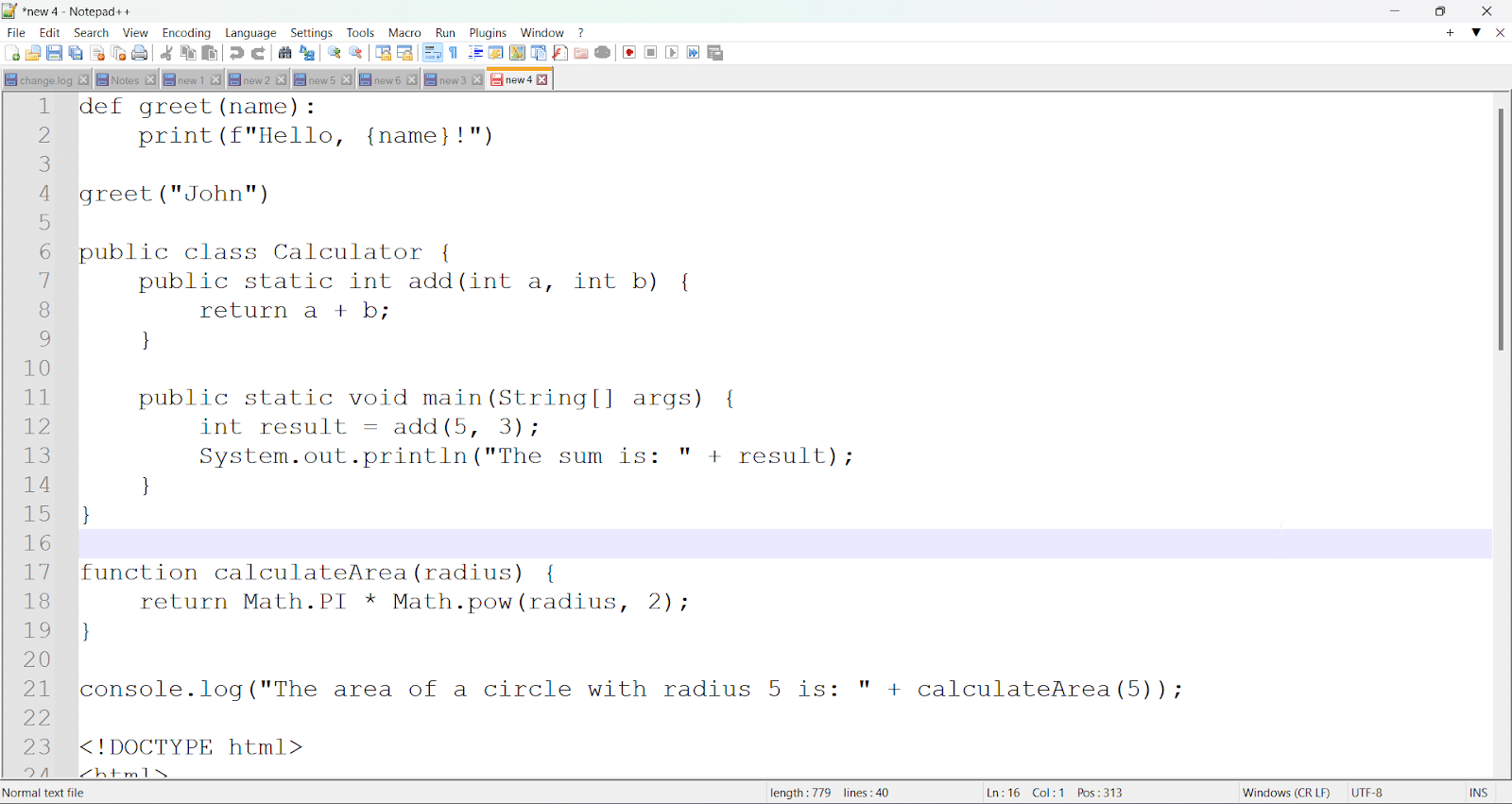Open the Edit menu
Screen dimensions: 1512x804
50,32
